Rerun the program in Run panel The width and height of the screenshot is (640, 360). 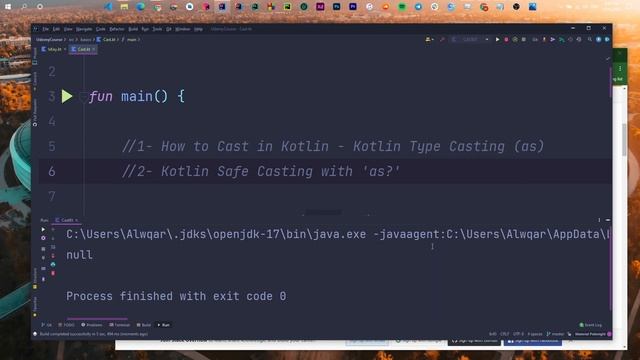coord(43,229)
